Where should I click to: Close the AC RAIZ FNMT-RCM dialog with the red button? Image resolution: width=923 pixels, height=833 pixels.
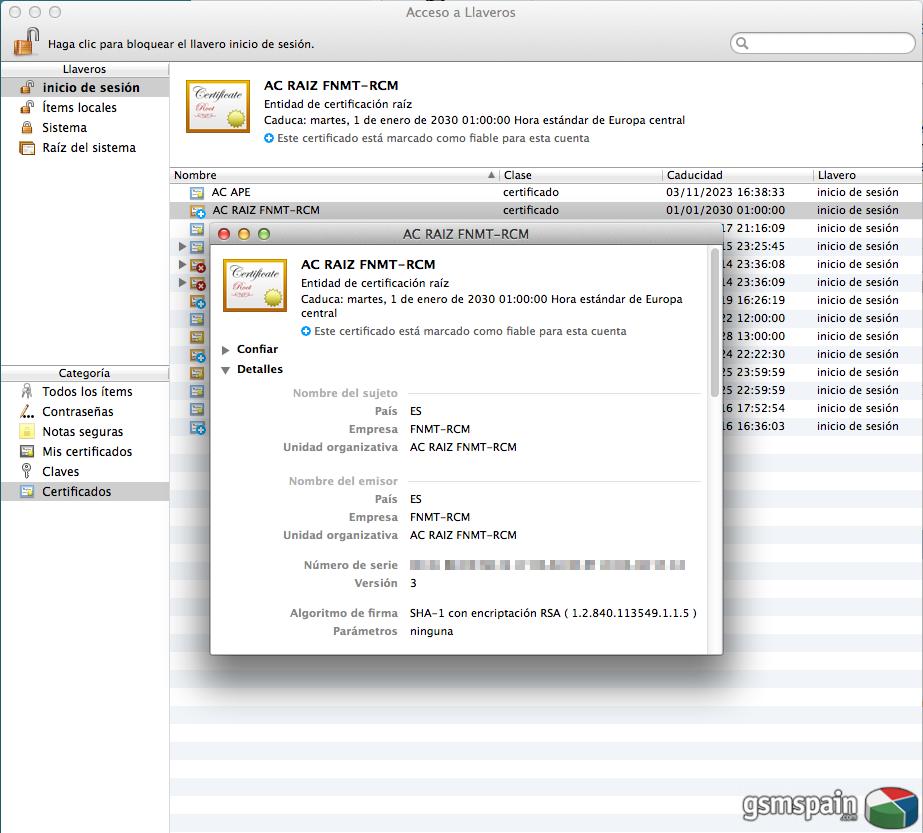[224, 234]
